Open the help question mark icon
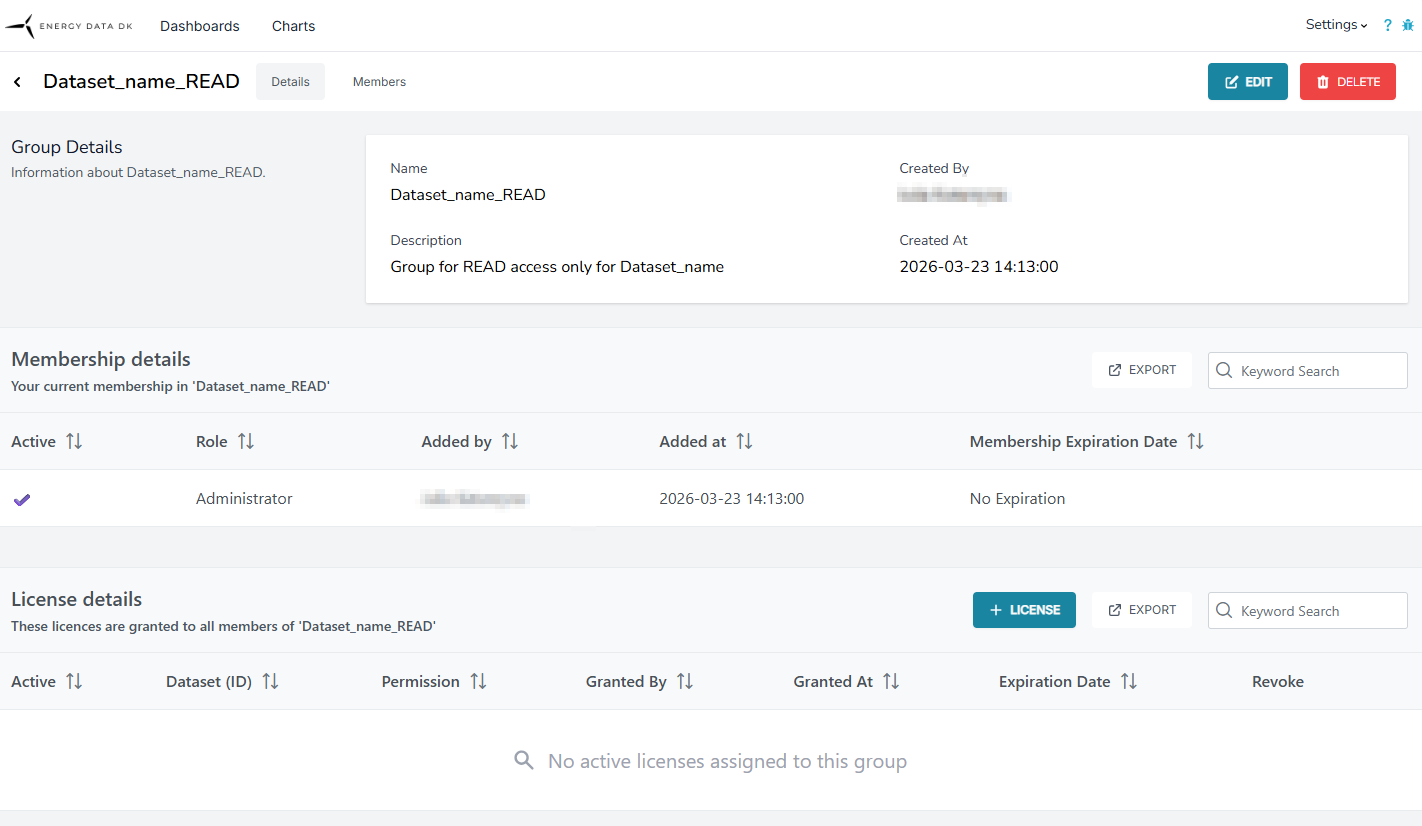The image size is (1422, 826). point(1387,26)
